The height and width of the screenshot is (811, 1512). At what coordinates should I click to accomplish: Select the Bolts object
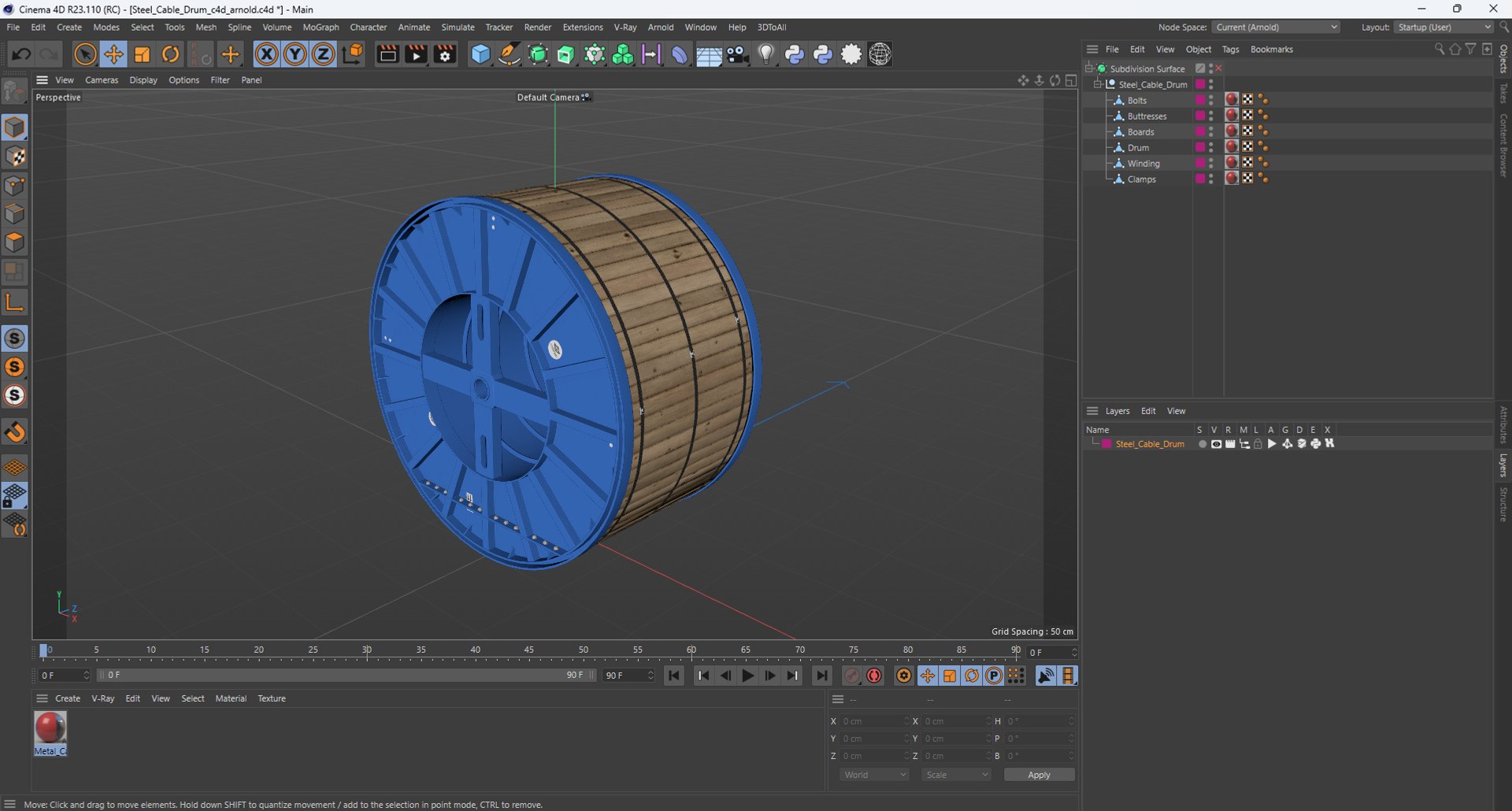point(1137,100)
